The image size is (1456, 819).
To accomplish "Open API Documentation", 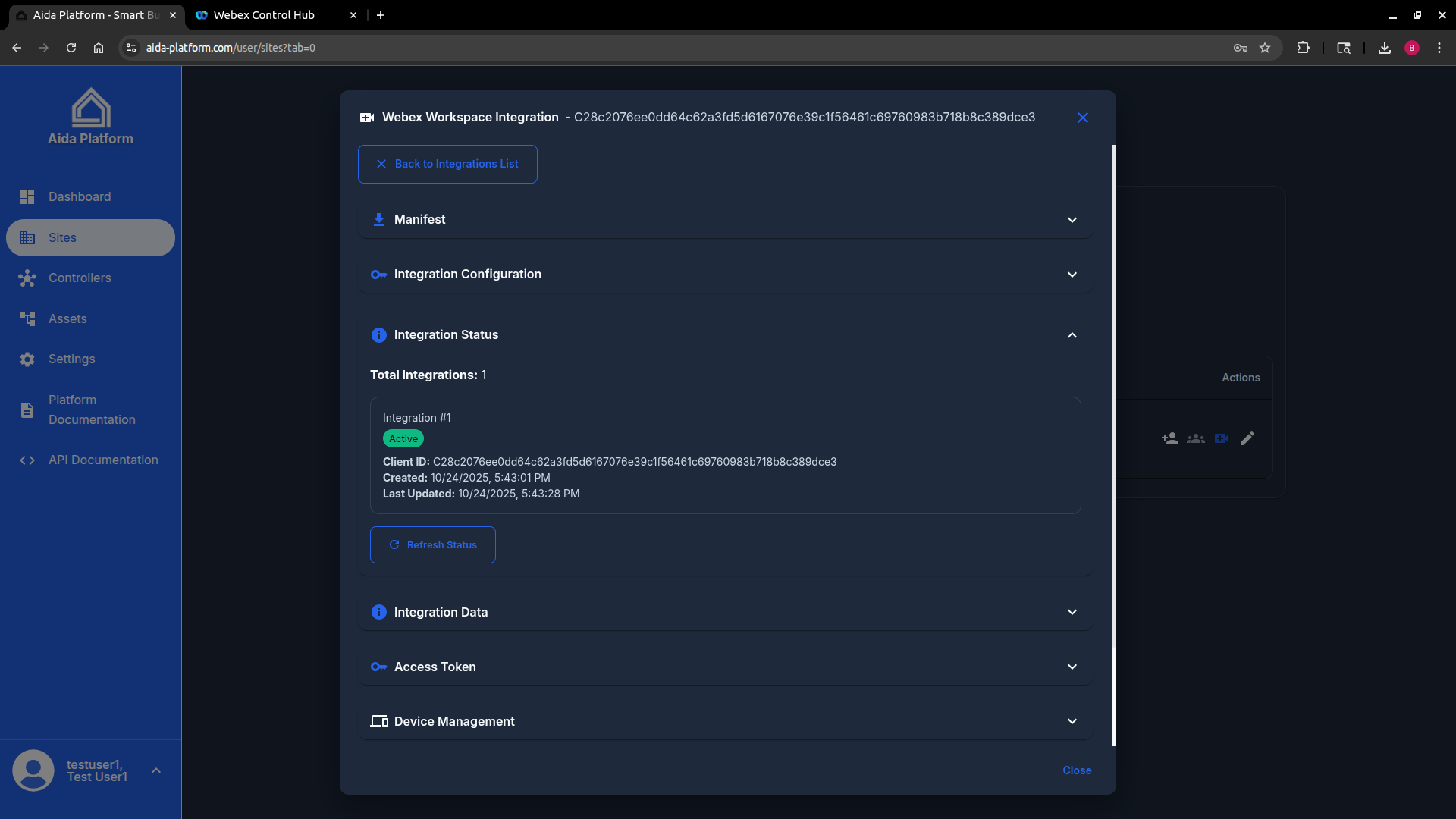I will point(103,460).
